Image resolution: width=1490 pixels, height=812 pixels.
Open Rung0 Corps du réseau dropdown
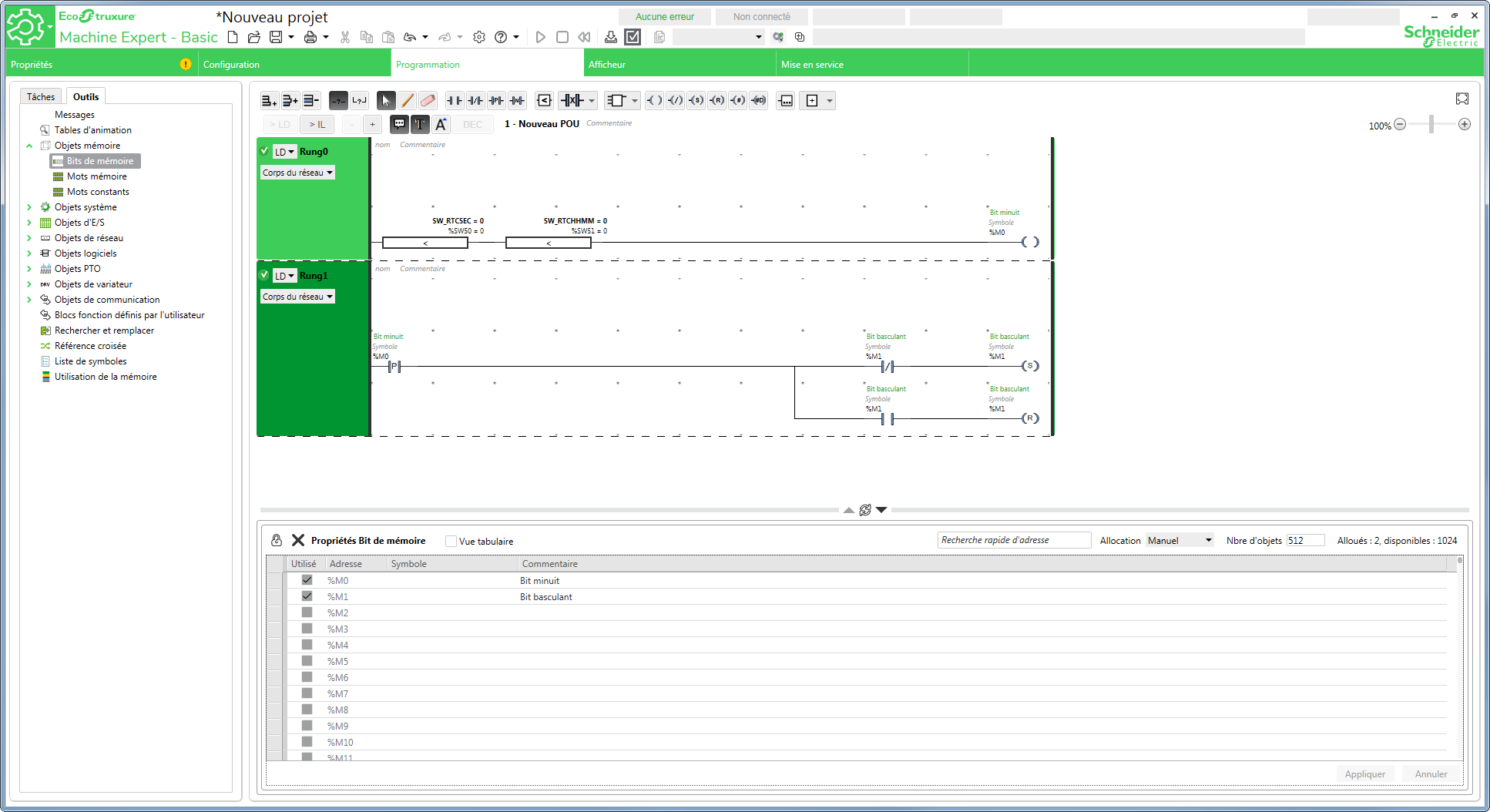coord(297,173)
